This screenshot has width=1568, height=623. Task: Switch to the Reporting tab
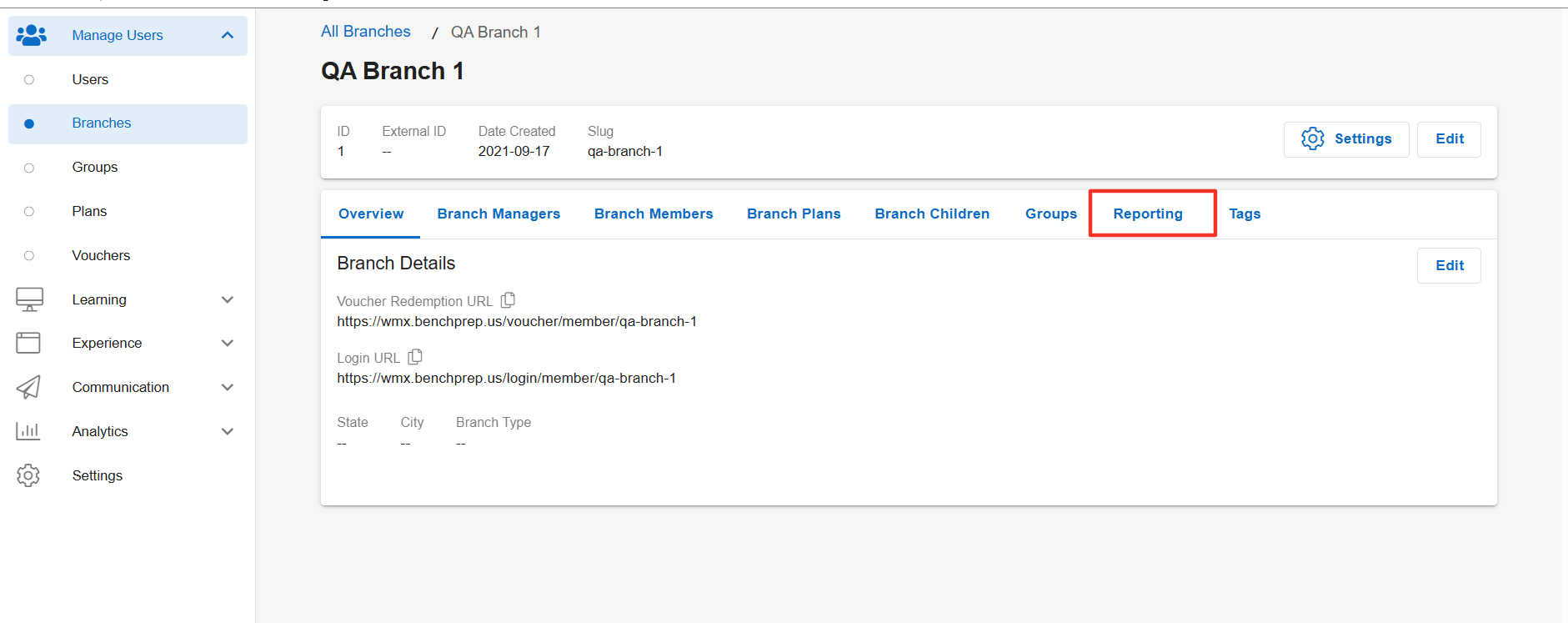click(1148, 214)
